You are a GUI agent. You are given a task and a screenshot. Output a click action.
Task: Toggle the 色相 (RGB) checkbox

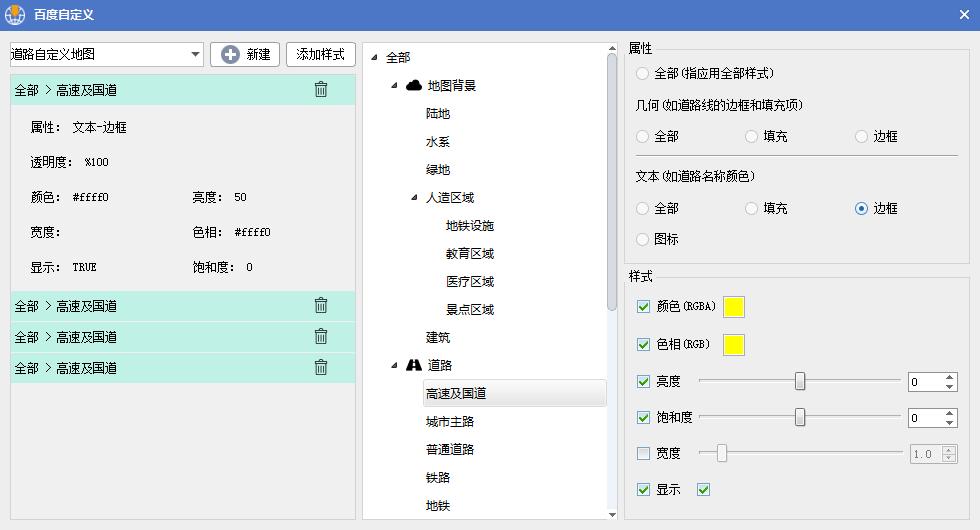tap(643, 344)
